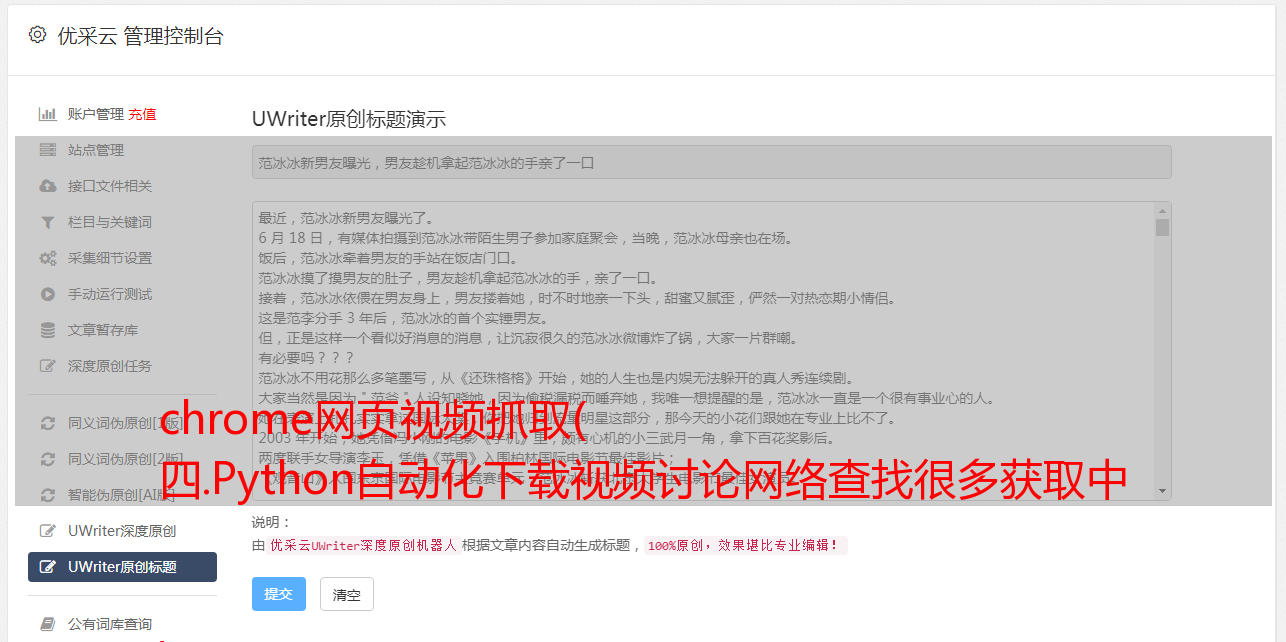The image size is (1286, 642).
Task: Click the server icon beside 站点管理
Action: pyautogui.click(x=47, y=150)
